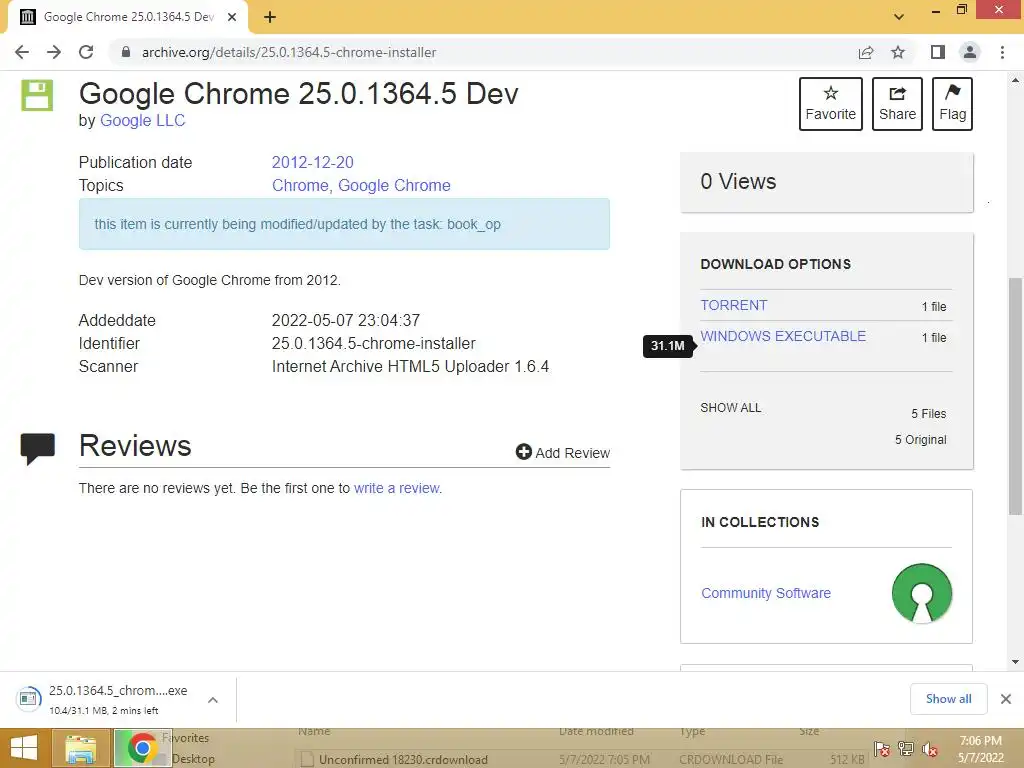Open the write a review link
The image size is (1024, 768).
pyautogui.click(x=397, y=488)
